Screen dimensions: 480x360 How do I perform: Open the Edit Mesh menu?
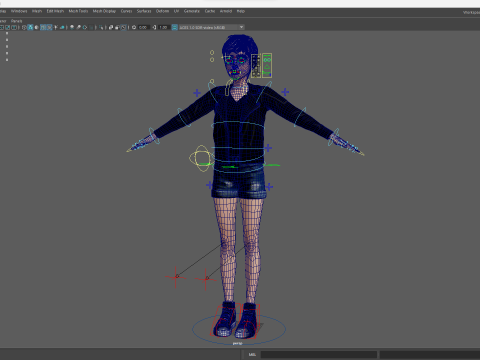tap(55, 11)
